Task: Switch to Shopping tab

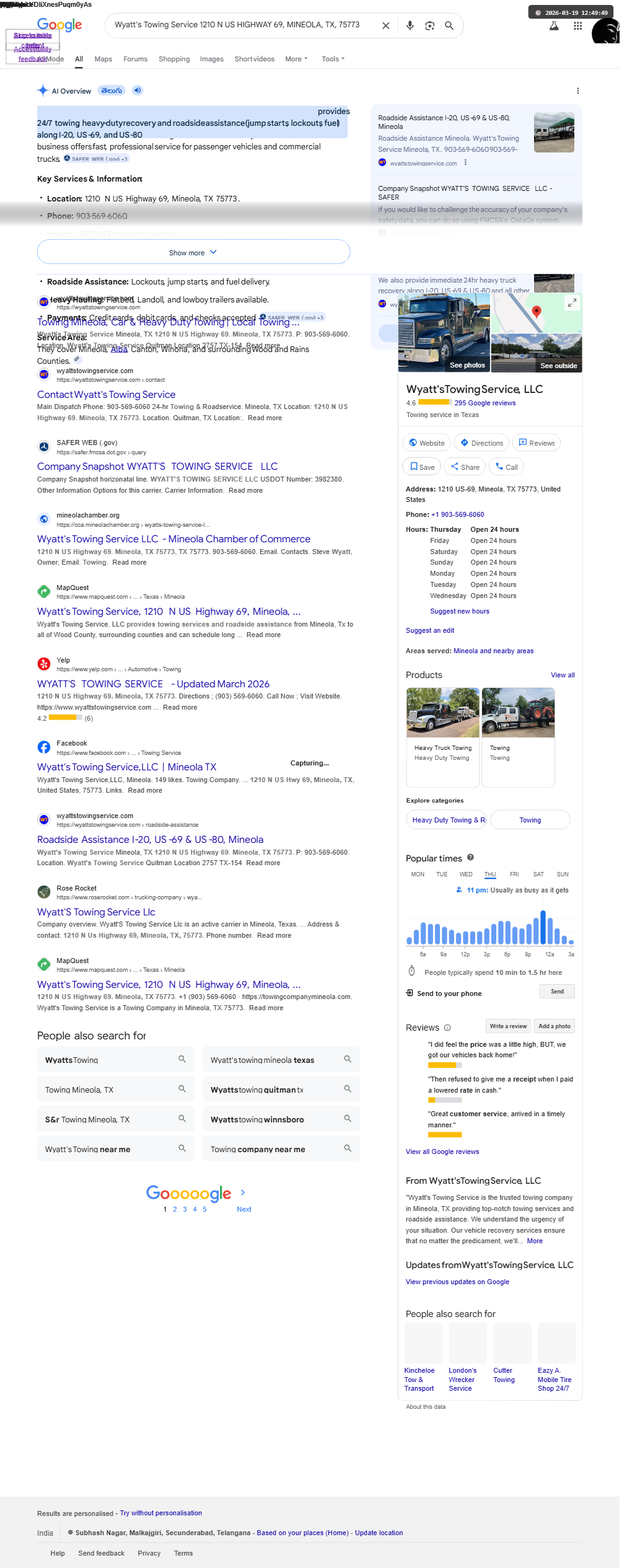Action: pyautogui.click(x=174, y=59)
